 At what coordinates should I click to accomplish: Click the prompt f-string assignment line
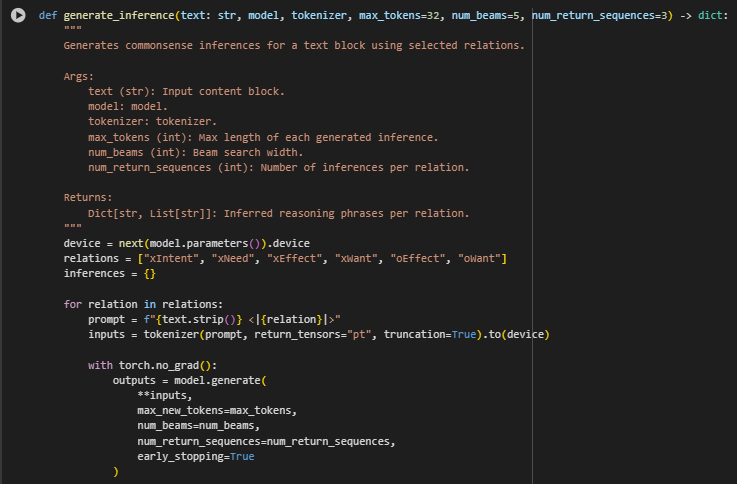[214, 320]
